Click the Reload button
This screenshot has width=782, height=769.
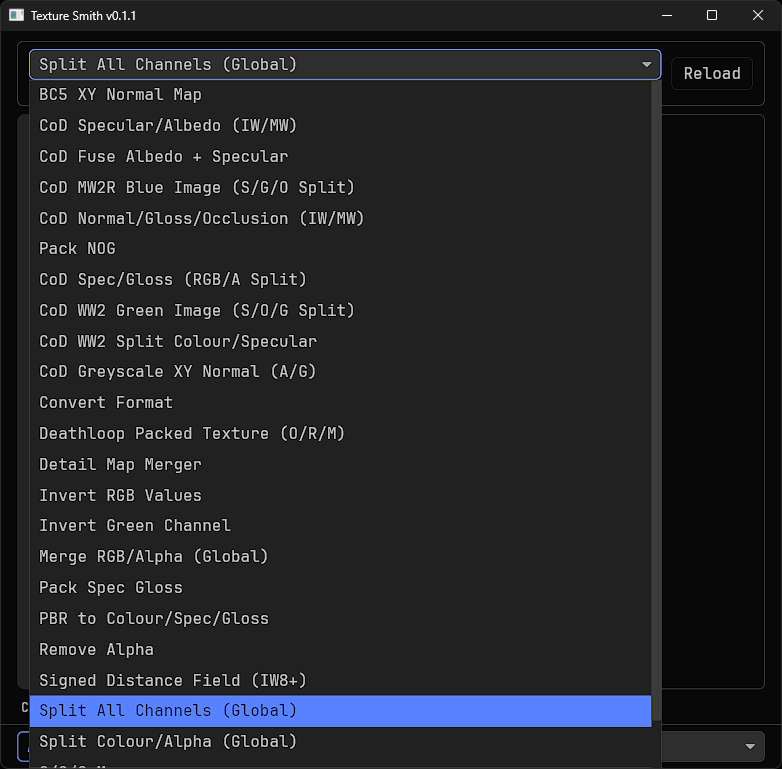click(712, 73)
